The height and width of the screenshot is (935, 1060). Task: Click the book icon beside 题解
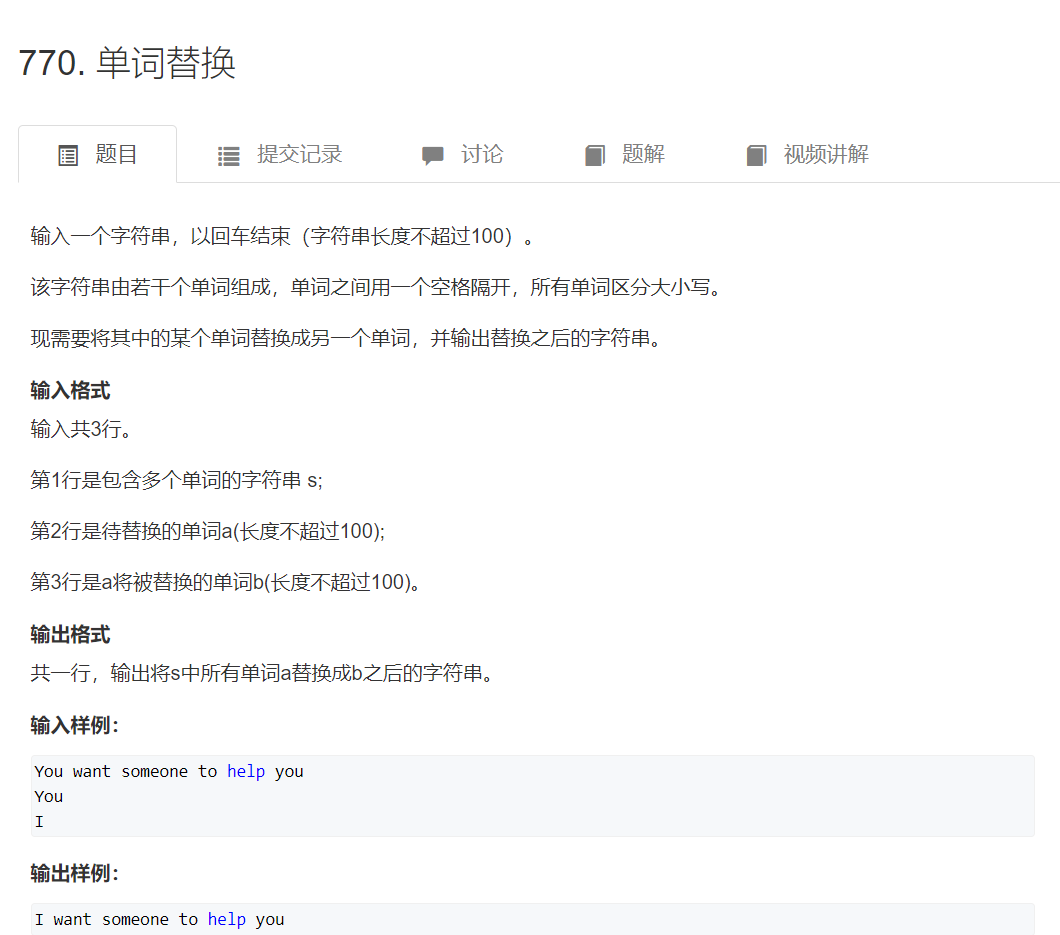tap(595, 155)
